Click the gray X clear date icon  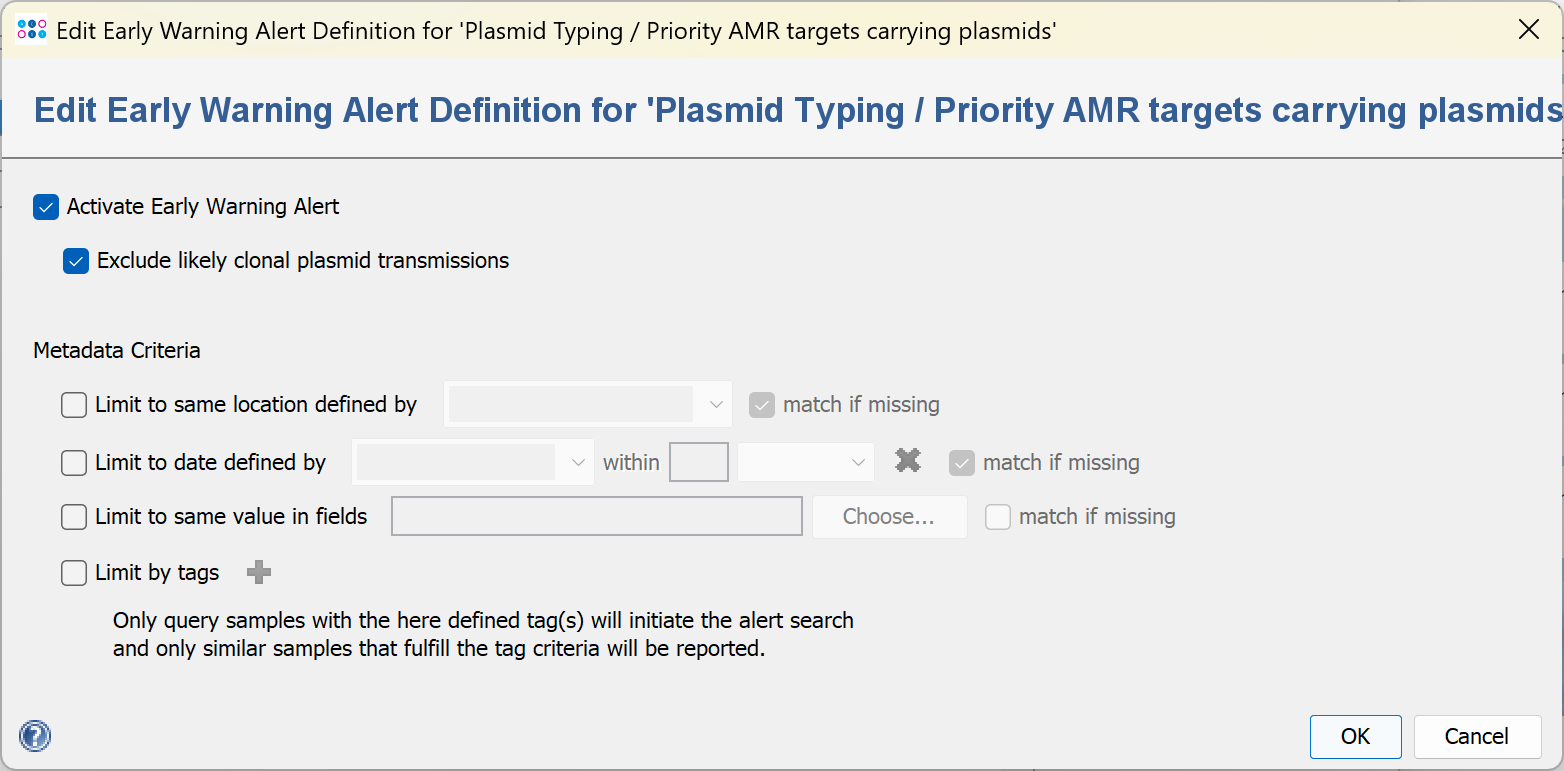[908, 461]
